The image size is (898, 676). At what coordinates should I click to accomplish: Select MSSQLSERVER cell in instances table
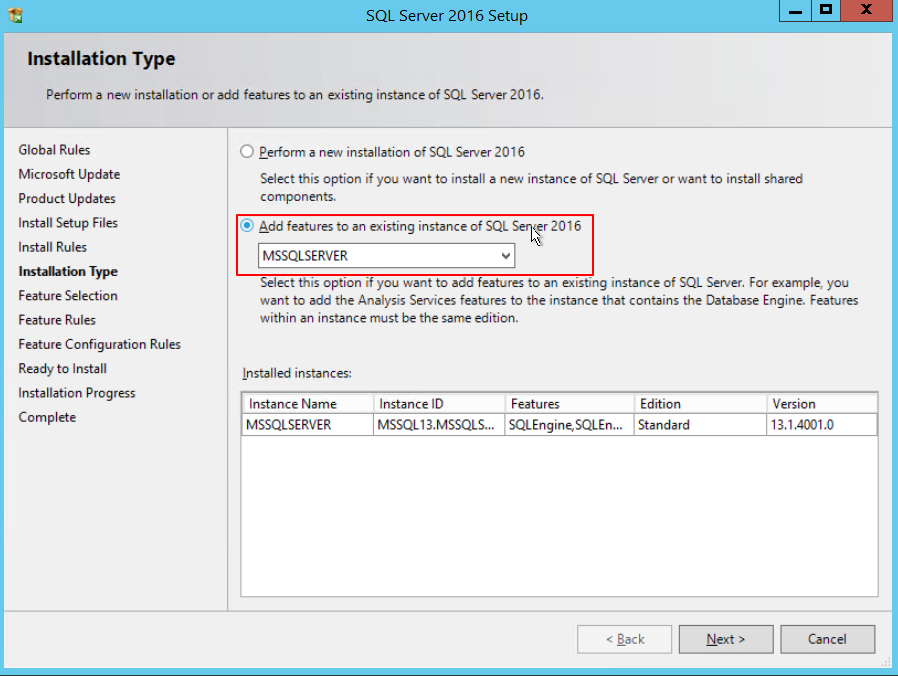(x=308, y=425)
